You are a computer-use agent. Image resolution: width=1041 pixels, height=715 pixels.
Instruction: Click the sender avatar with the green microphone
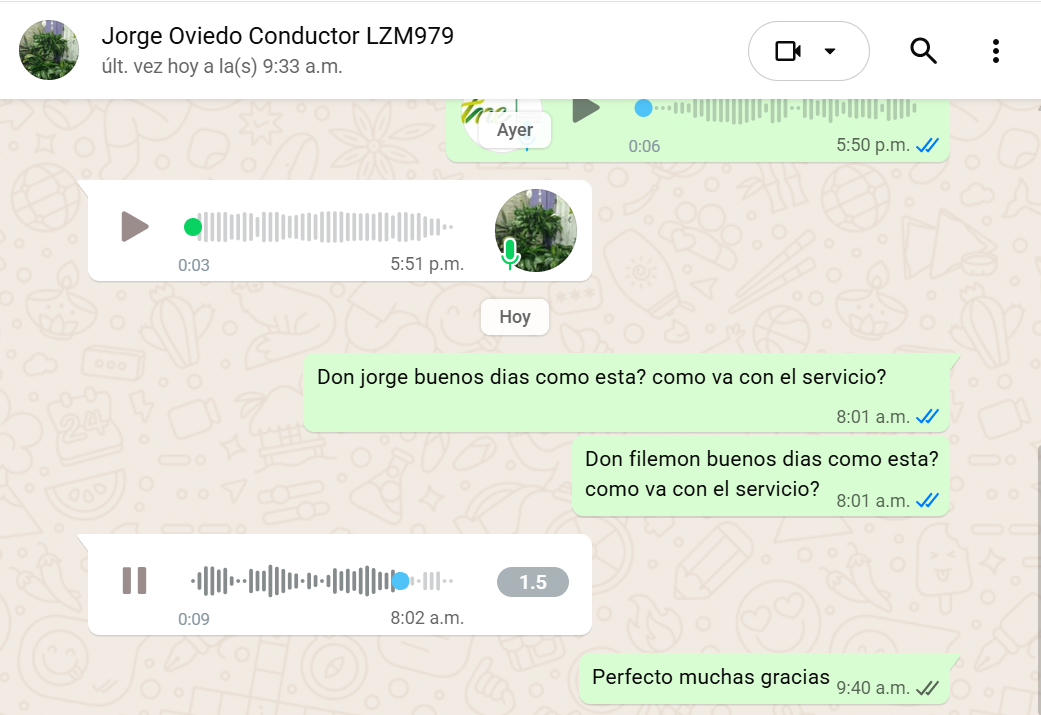click(x=535, y=230)
